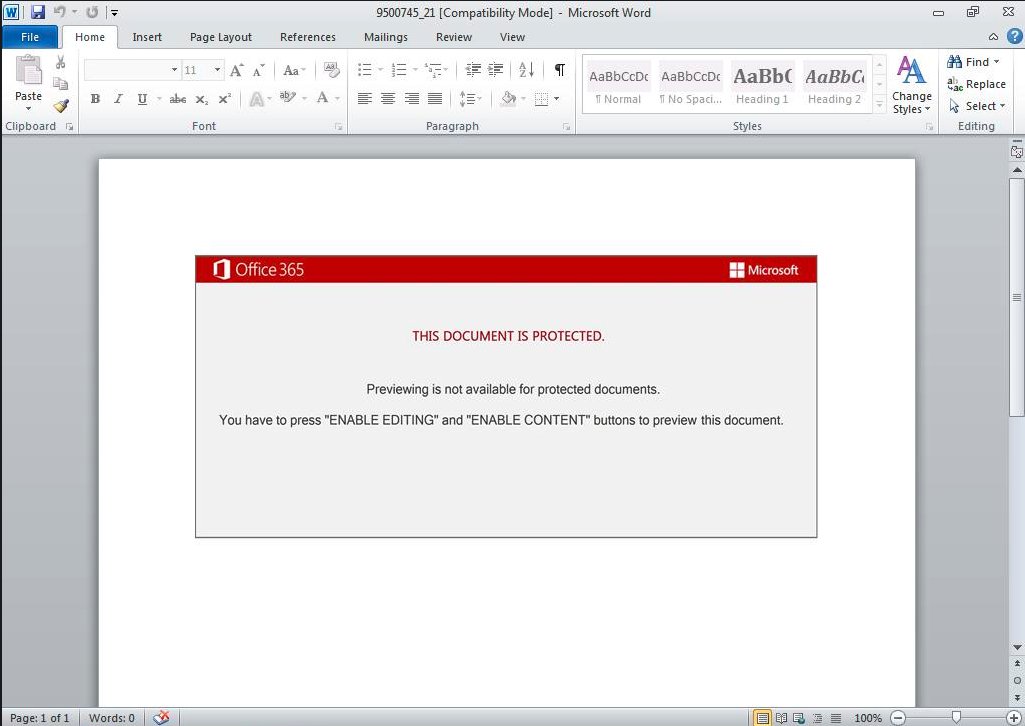Align text left

[x=365, y=99]
